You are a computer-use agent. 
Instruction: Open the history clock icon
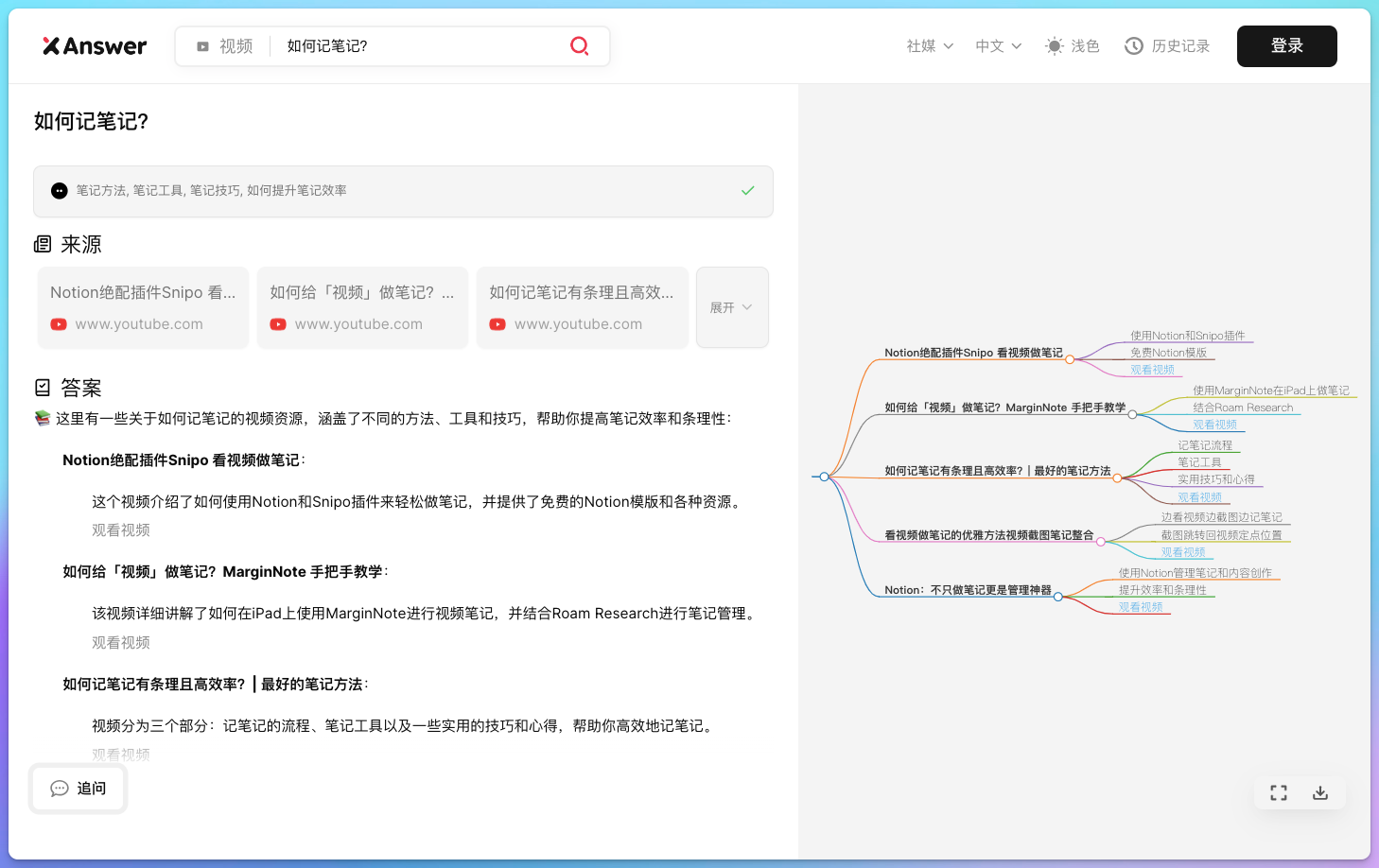coord(1133,46)
